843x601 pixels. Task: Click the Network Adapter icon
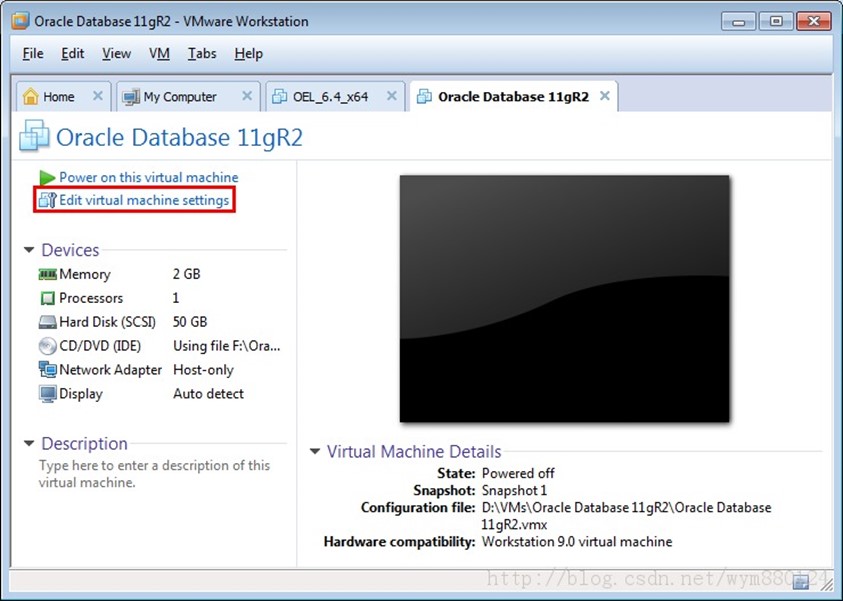pyautogui.click(x=47, y=370)
